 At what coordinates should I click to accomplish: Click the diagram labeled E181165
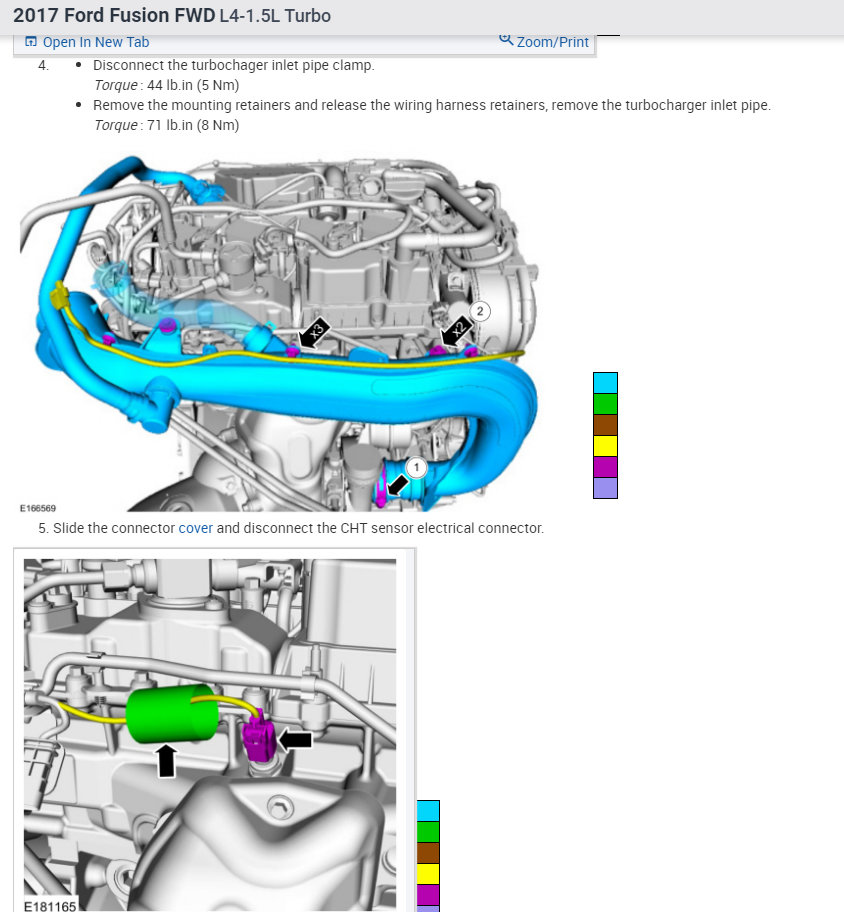pyautogui.click(x=210, y=730)
